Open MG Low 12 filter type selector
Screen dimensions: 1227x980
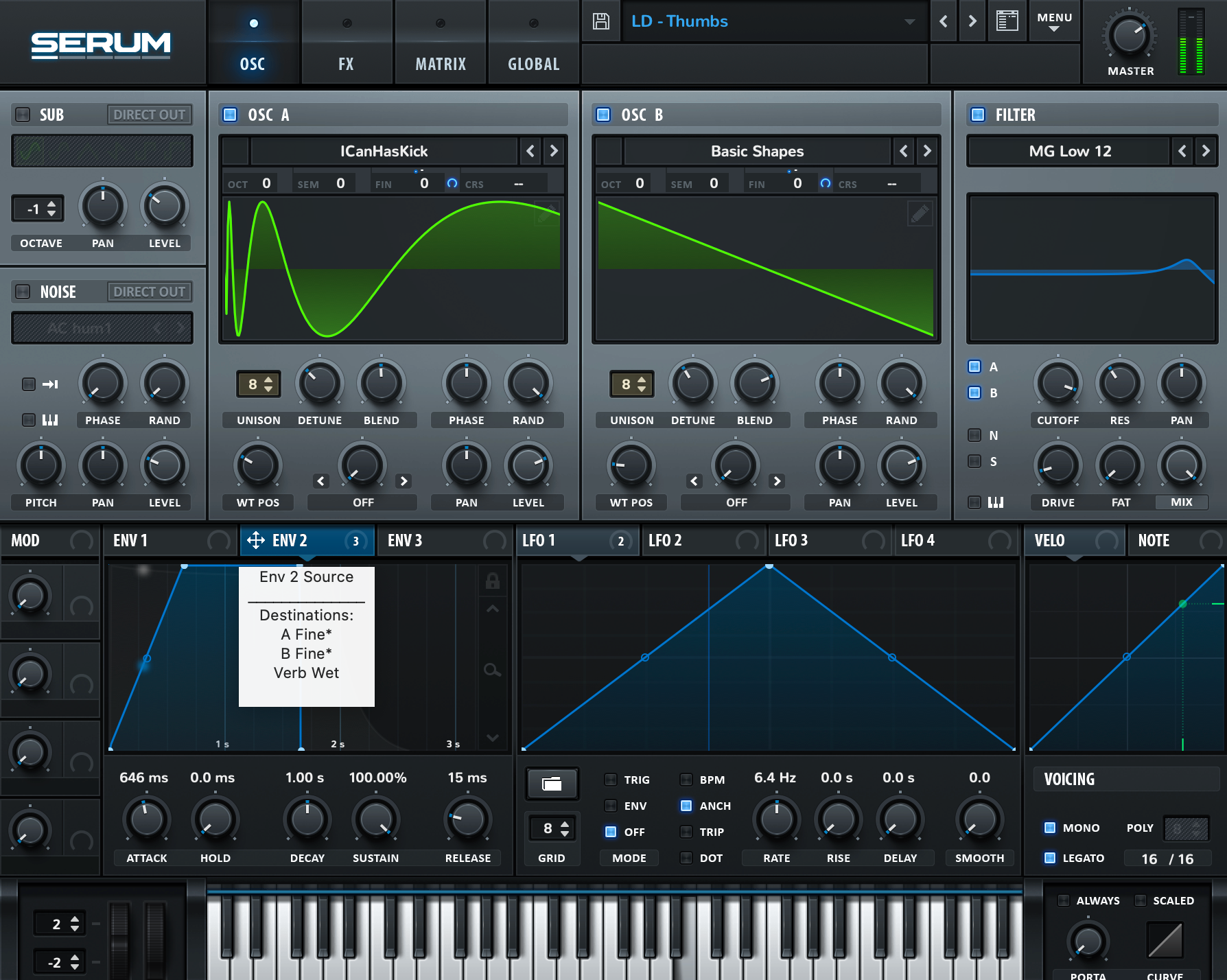(1068, 151)
